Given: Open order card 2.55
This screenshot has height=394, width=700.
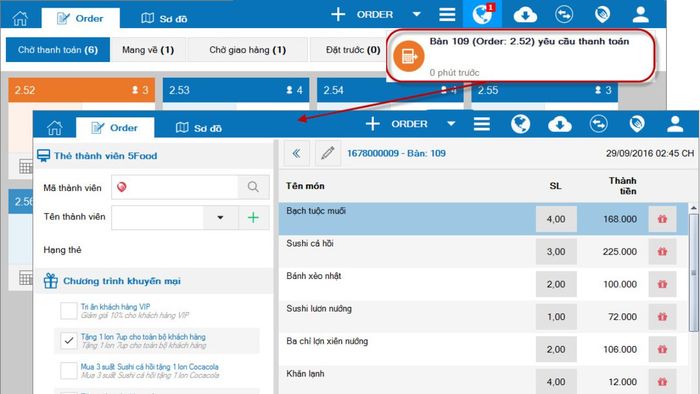Looking at the screenshot, I should click(x=545, y=91).
